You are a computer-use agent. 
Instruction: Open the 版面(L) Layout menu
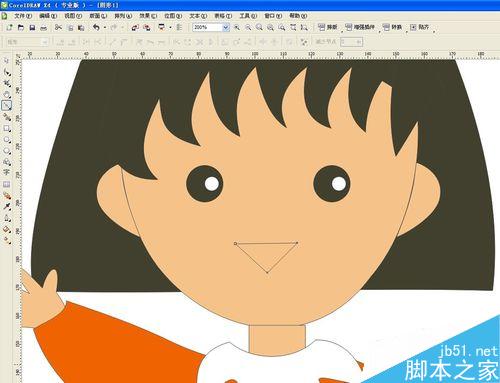[x=98, y=16]
